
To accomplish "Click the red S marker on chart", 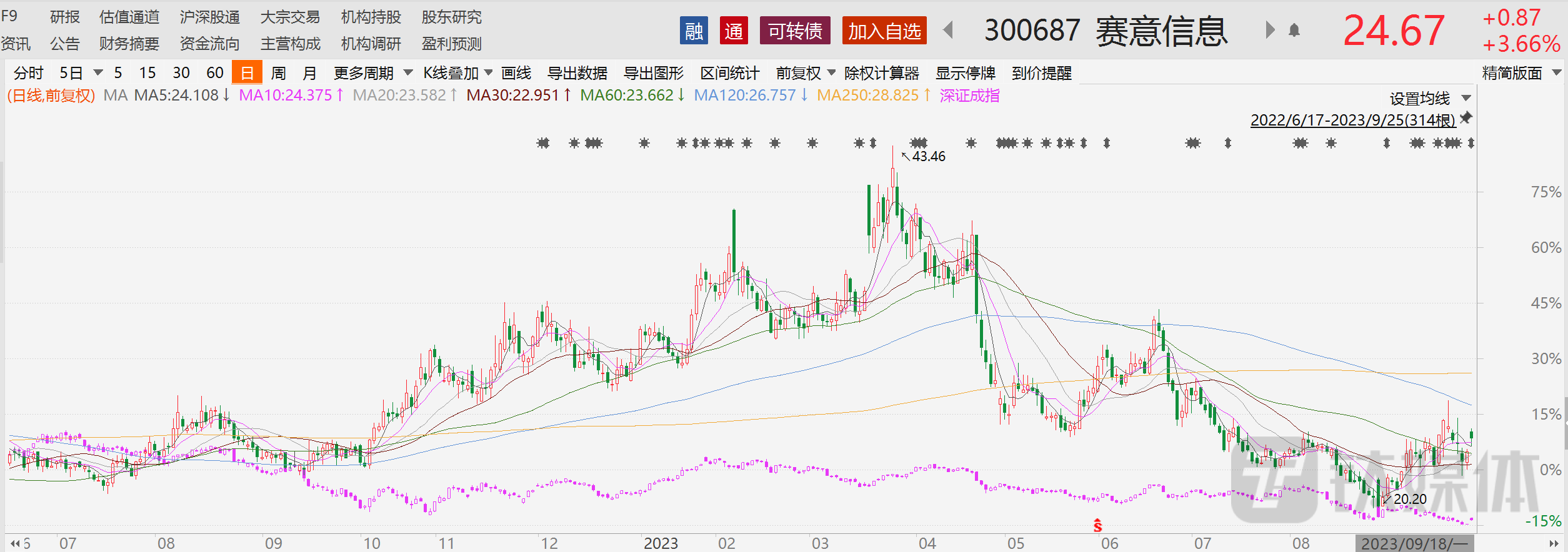I will pyautogui.click(x=1097, y=525).
